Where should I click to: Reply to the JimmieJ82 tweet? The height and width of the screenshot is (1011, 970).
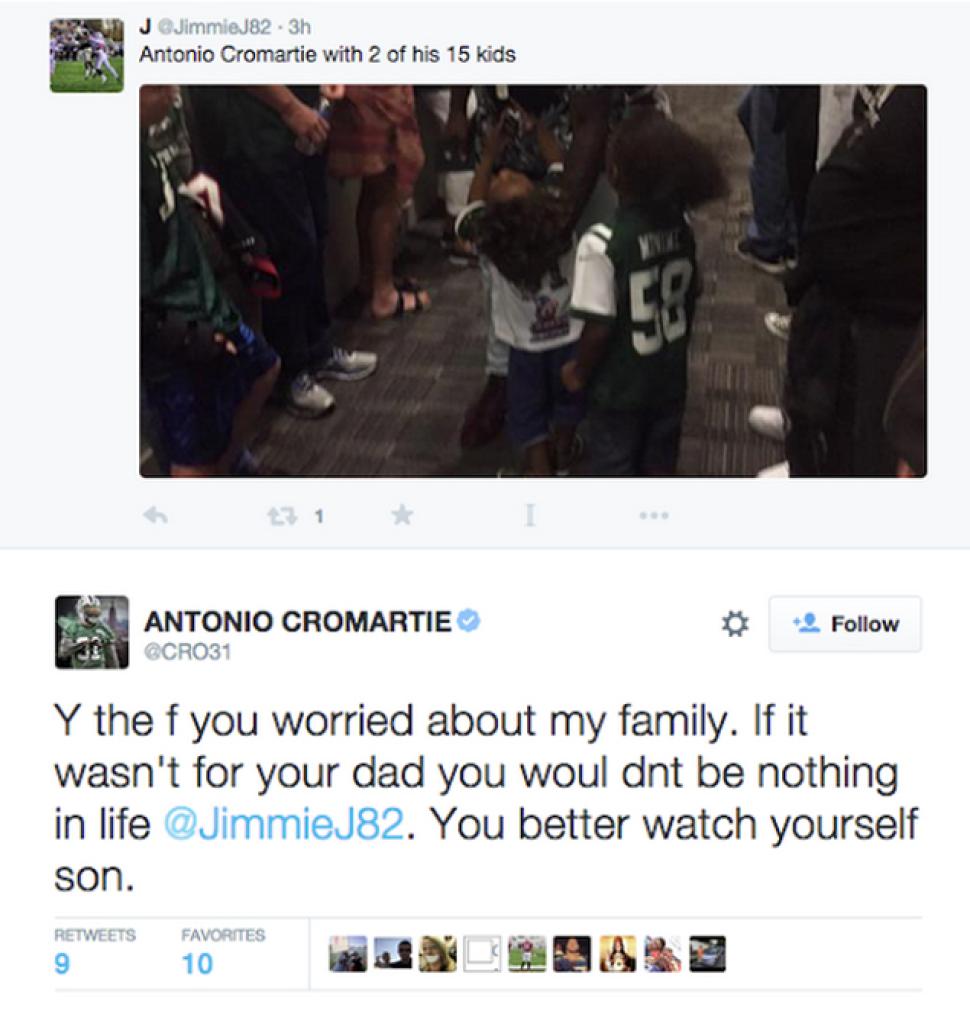coord(154,516)
